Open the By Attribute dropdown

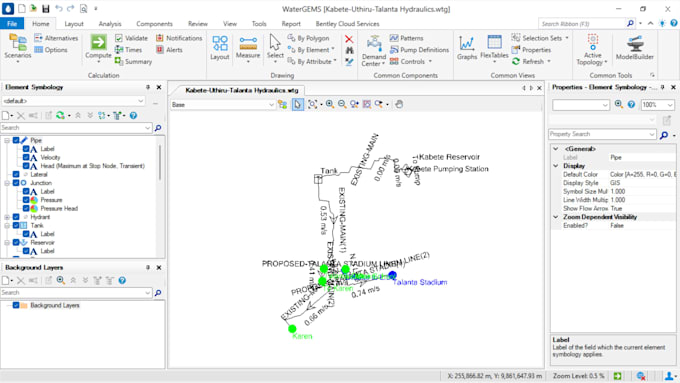tap(312, 62)
